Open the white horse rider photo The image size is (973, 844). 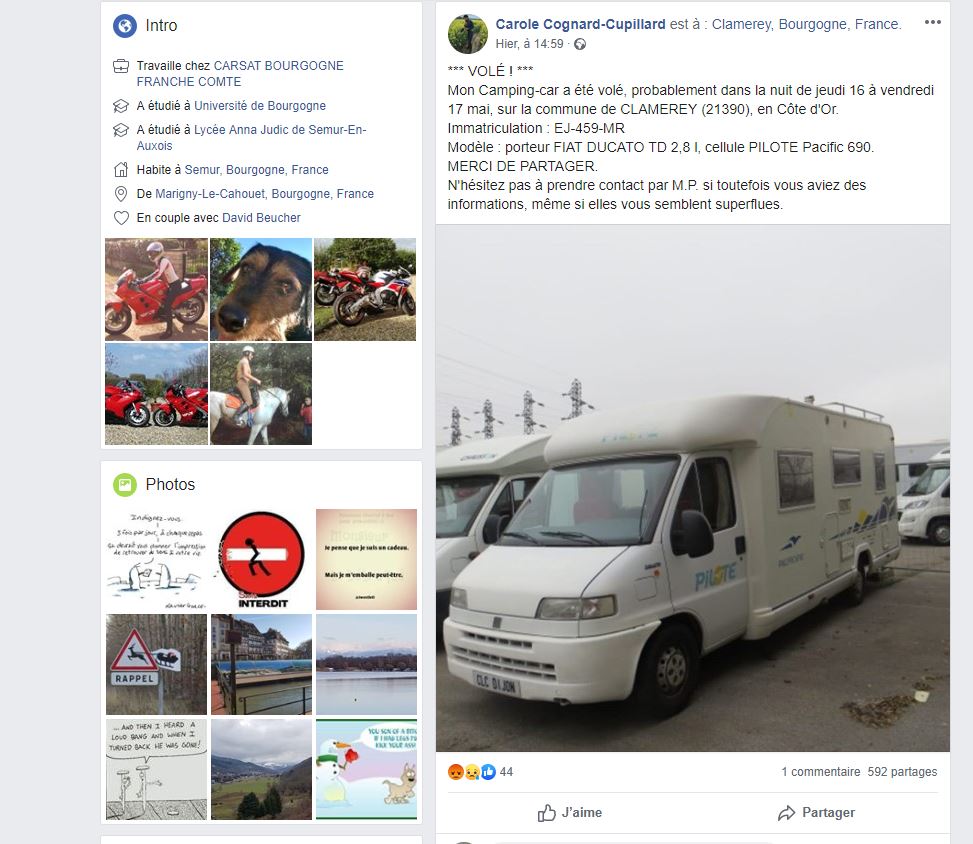[261, 394]
